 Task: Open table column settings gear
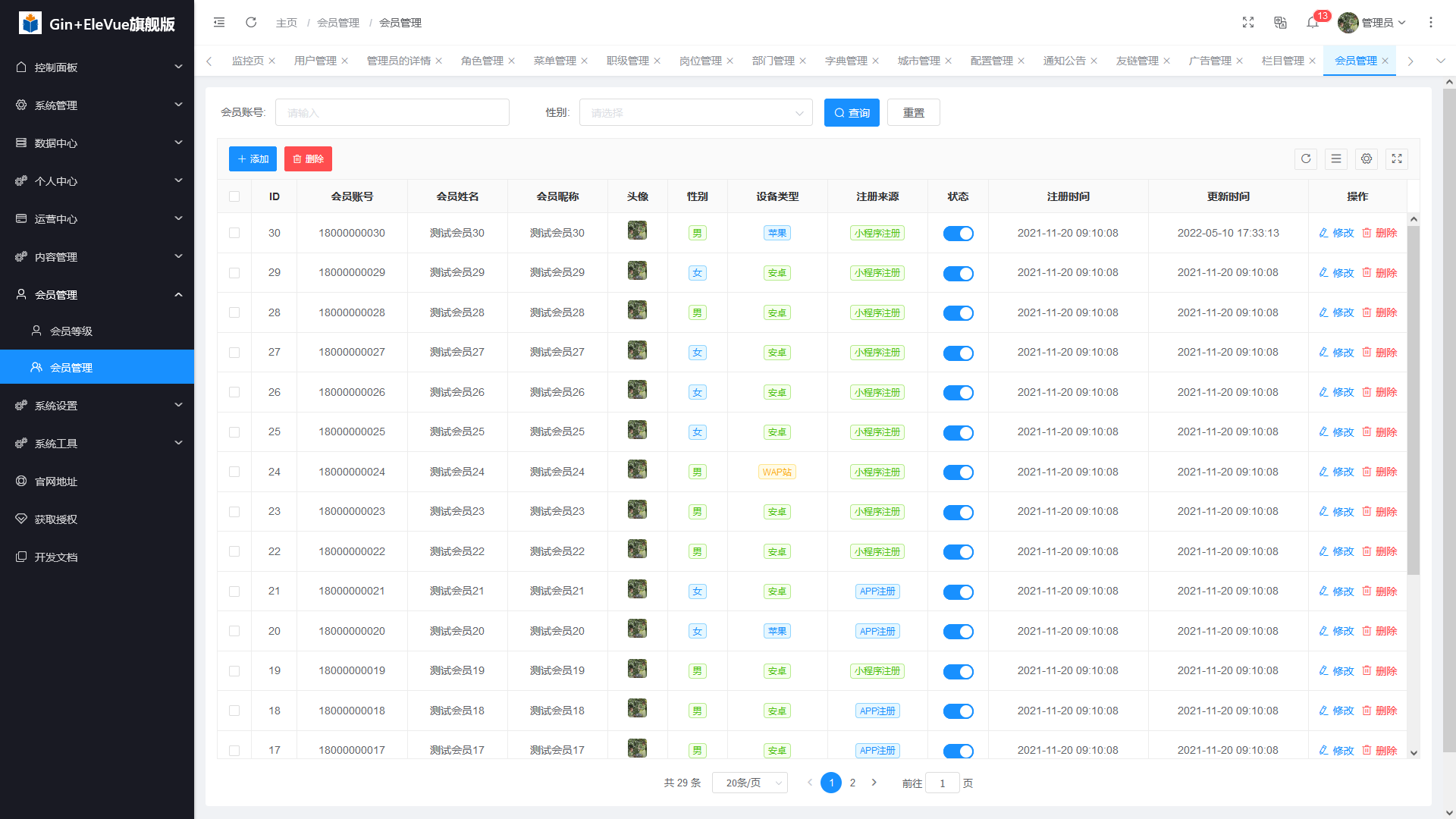point(1367,159)
